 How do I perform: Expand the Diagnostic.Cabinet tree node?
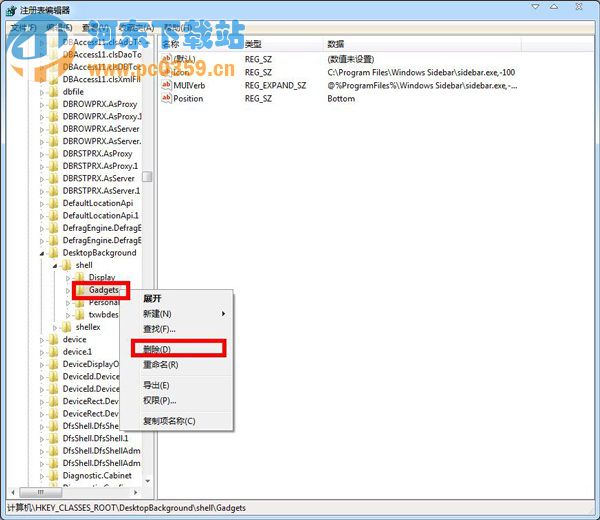pyautogui.click(x=42, y=476)
